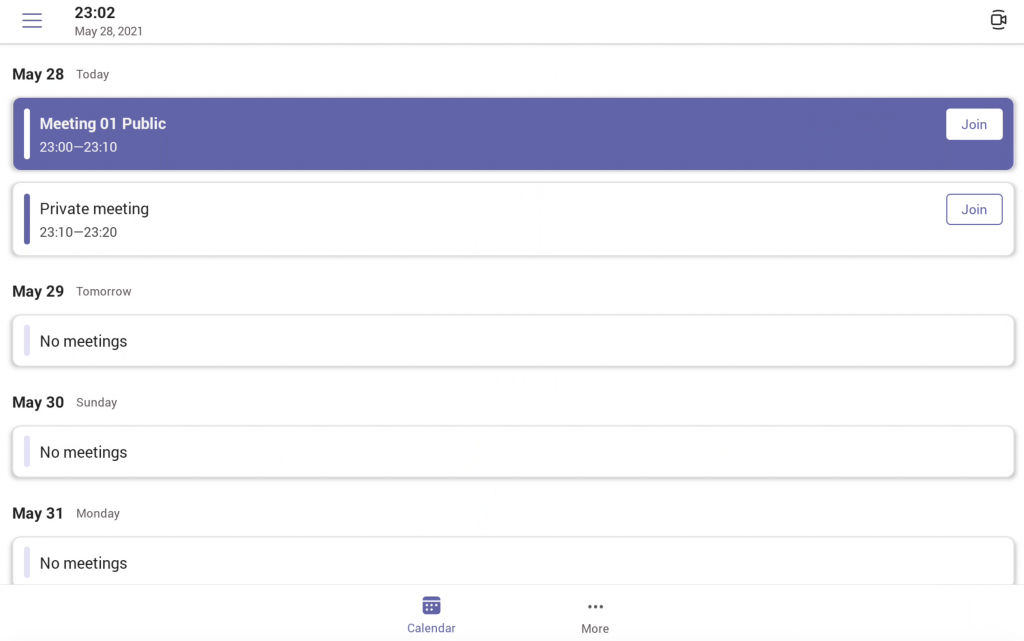The height and width of the screenshot is (641, 1024).
Task: Click the May 29 Tomorrow date header
Action: click(x=71, y=291)
